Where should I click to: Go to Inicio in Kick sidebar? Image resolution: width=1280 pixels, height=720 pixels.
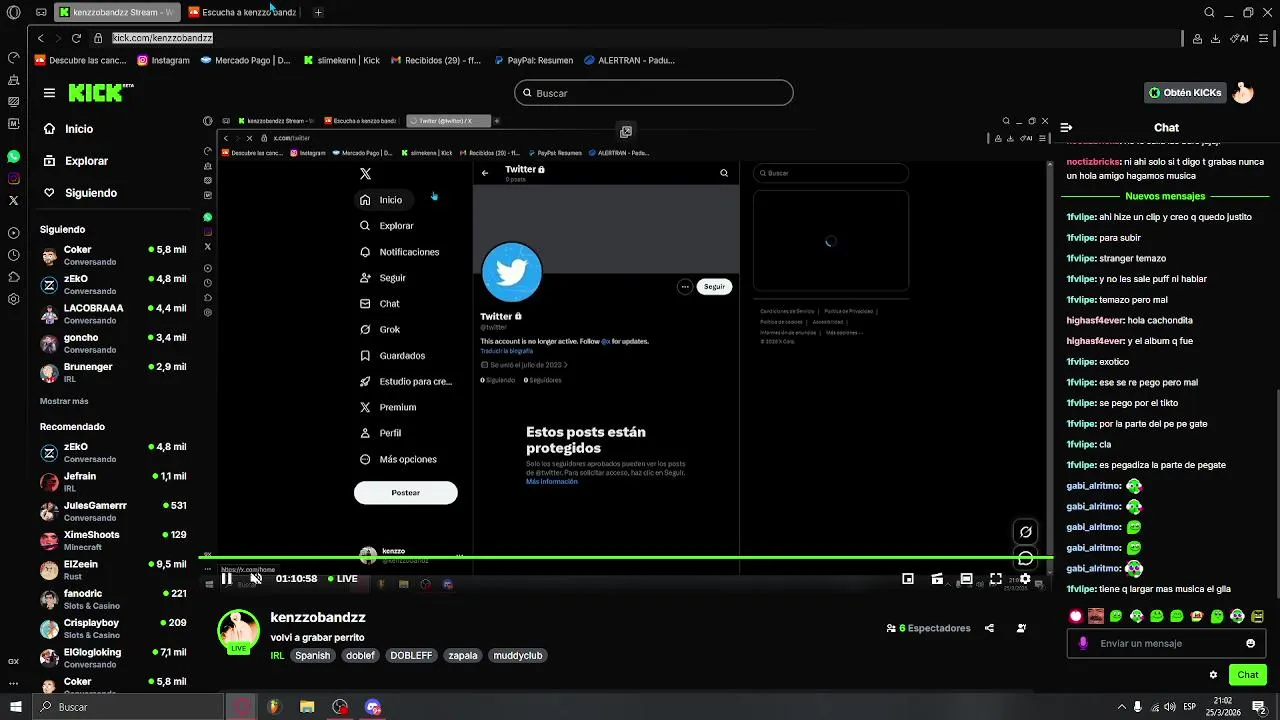tap(68, 129)
